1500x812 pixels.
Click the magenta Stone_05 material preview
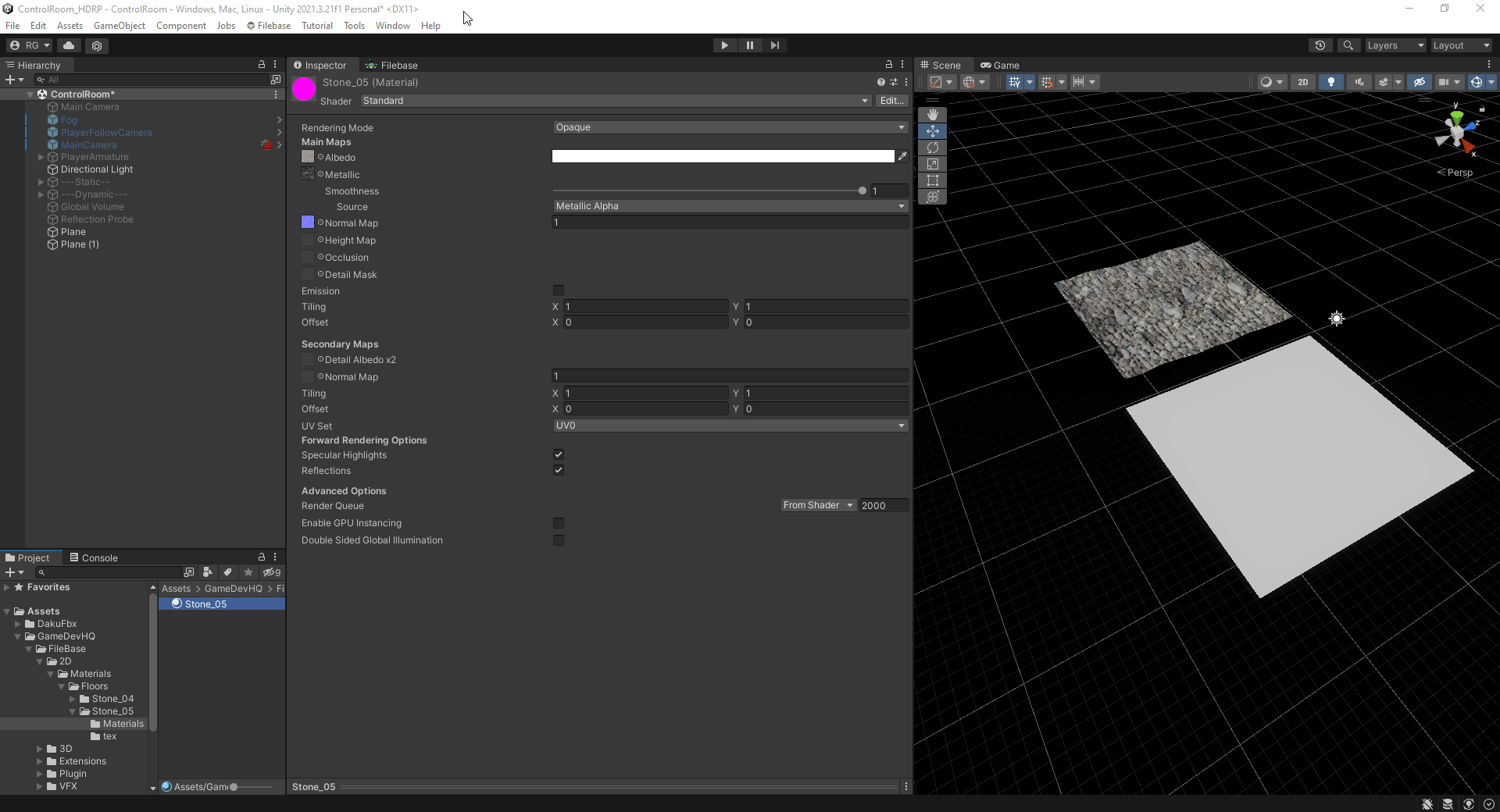pyautogui.click(x=304, y=90)
